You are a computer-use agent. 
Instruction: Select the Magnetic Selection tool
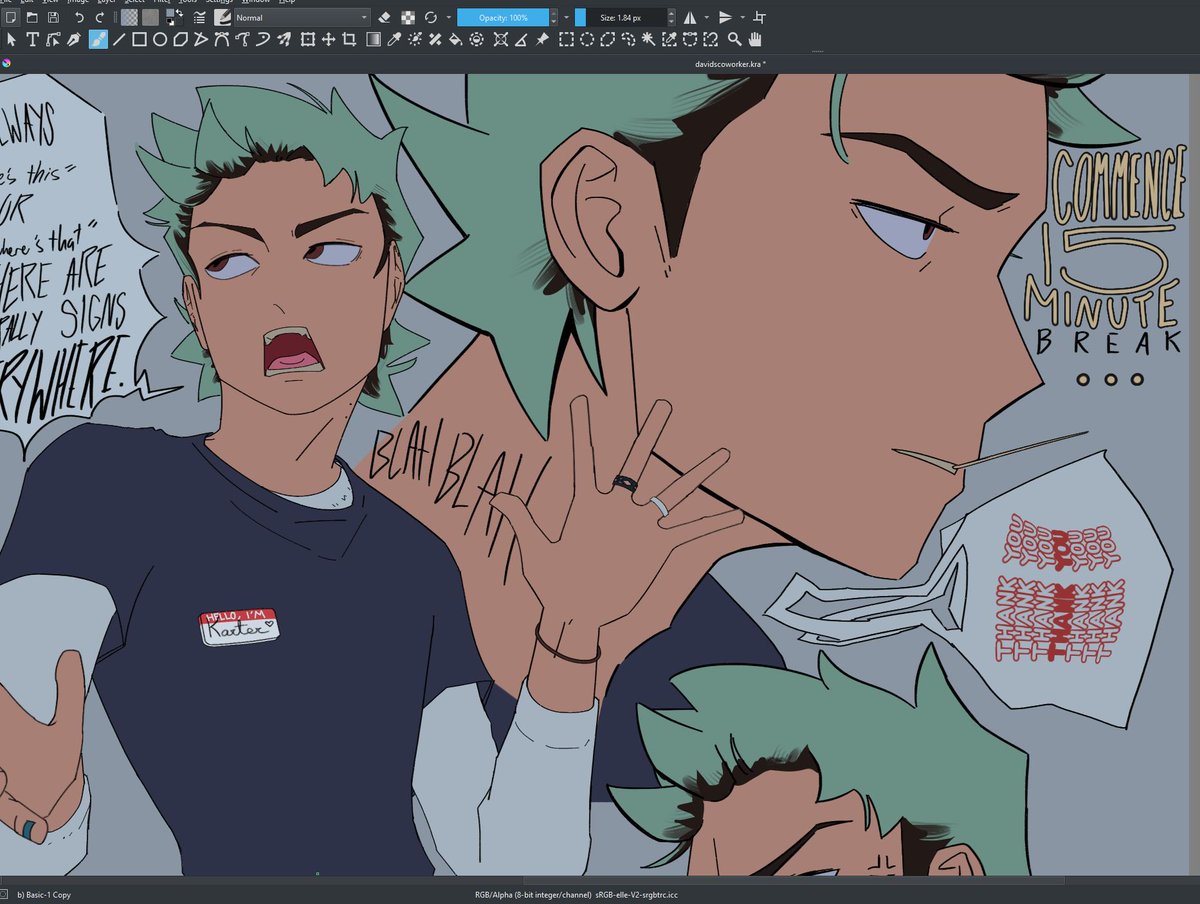[710, 40]
